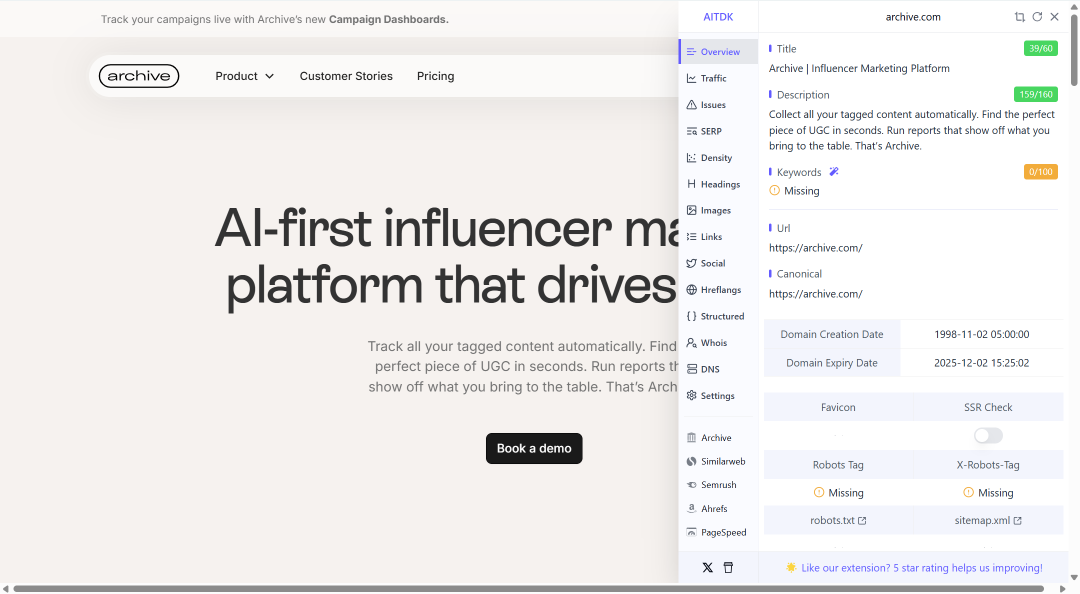Close the AITDK panel
The width and height of the screenshot is (1080, 594).
click(1055, 17)
